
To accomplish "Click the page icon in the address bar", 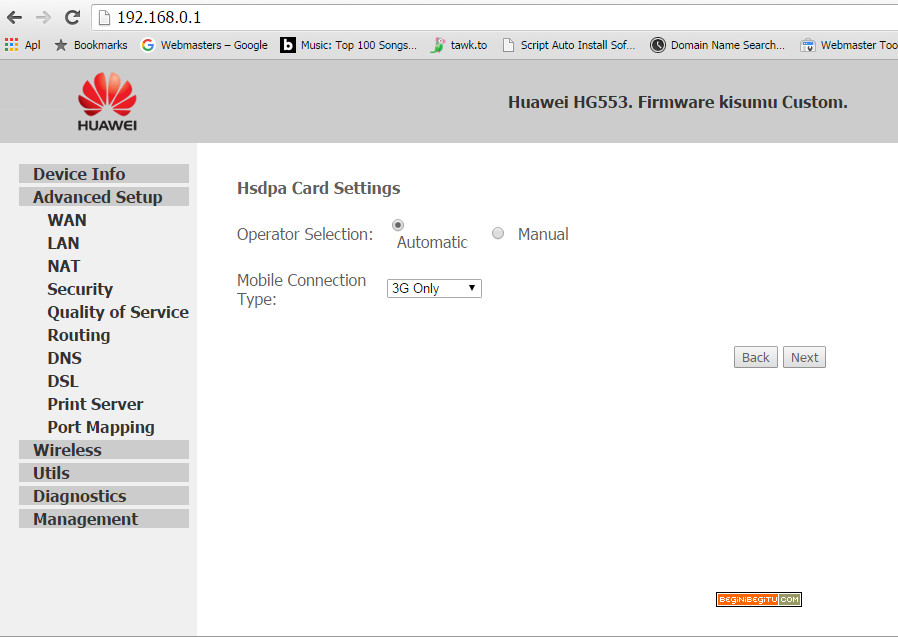I will [104, 18].
